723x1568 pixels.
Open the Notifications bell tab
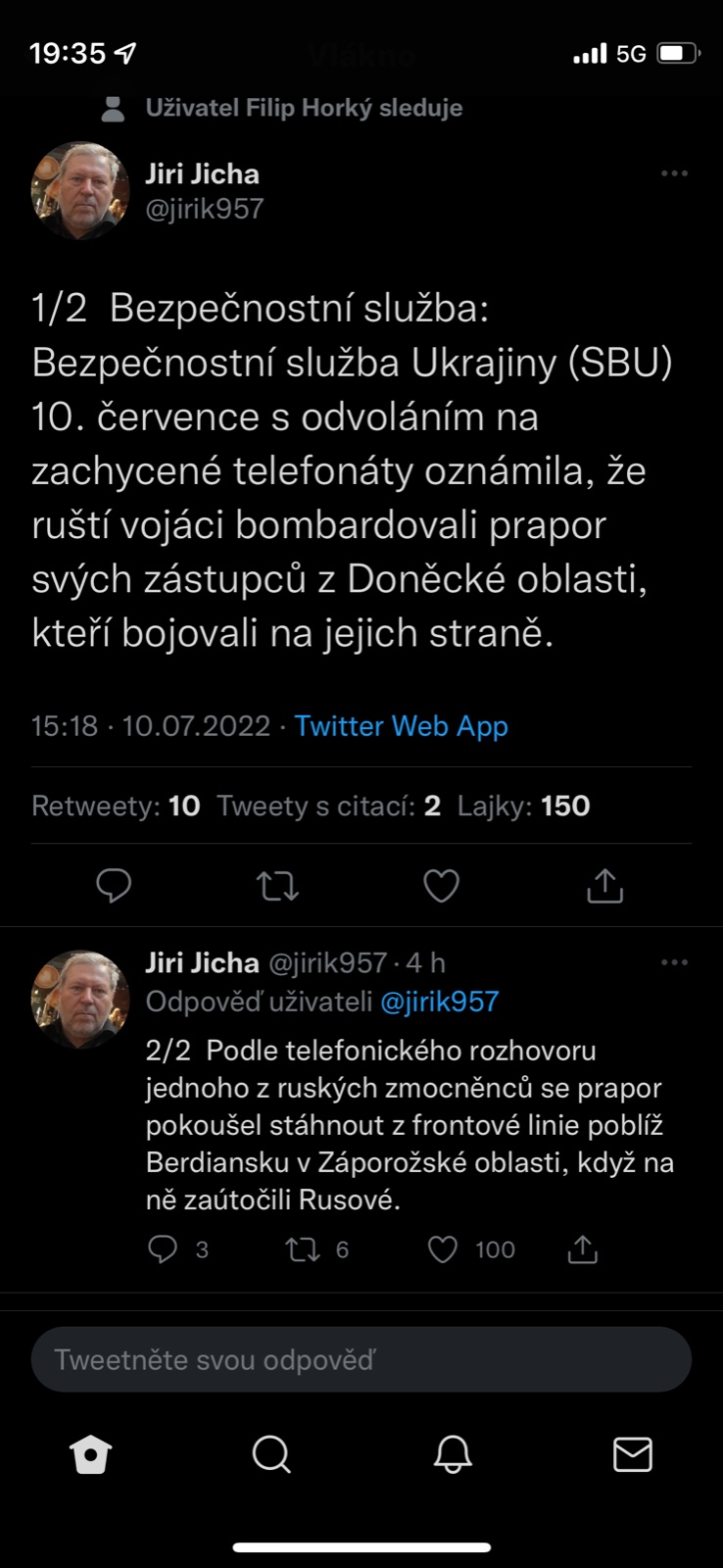(453, 1455)
